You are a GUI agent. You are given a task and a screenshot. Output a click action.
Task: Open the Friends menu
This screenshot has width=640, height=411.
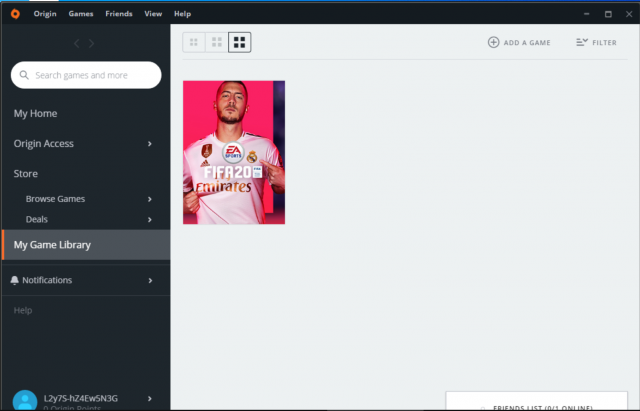click(119, 14)
